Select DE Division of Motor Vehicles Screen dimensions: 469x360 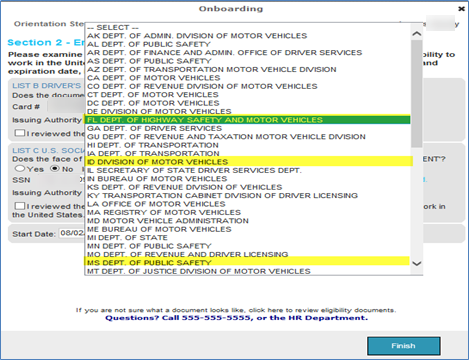tap(248, 111)
